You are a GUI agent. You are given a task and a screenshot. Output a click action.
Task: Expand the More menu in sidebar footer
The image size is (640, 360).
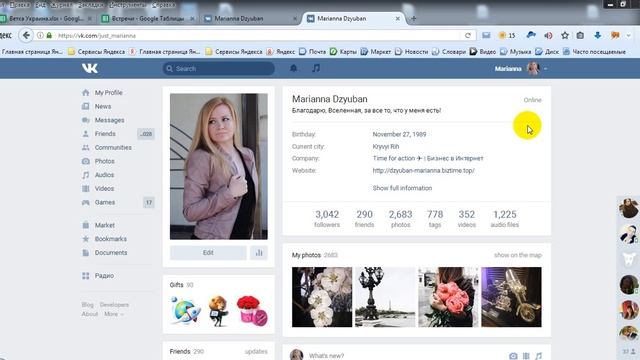[x=113, y=314]
